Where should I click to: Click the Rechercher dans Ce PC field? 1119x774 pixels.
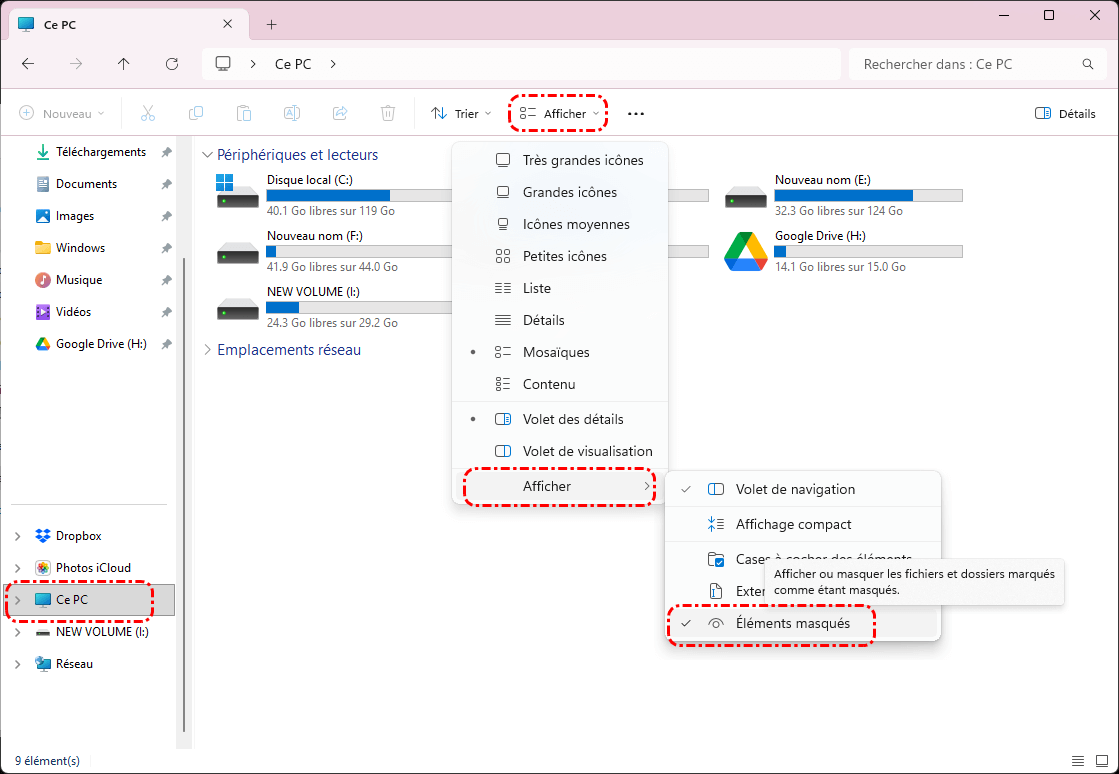[965, 64]
